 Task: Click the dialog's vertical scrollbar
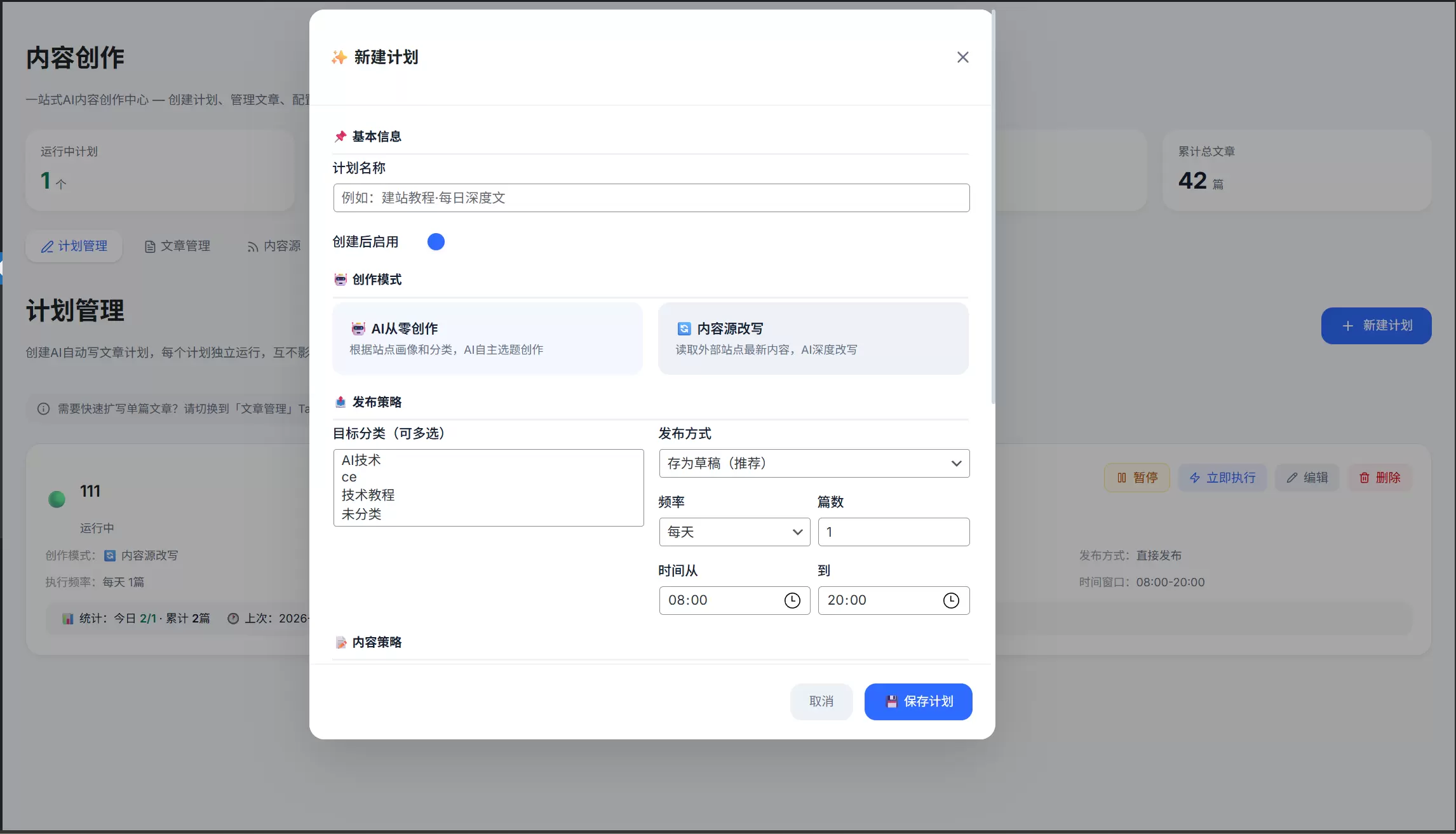click(993, 207)
